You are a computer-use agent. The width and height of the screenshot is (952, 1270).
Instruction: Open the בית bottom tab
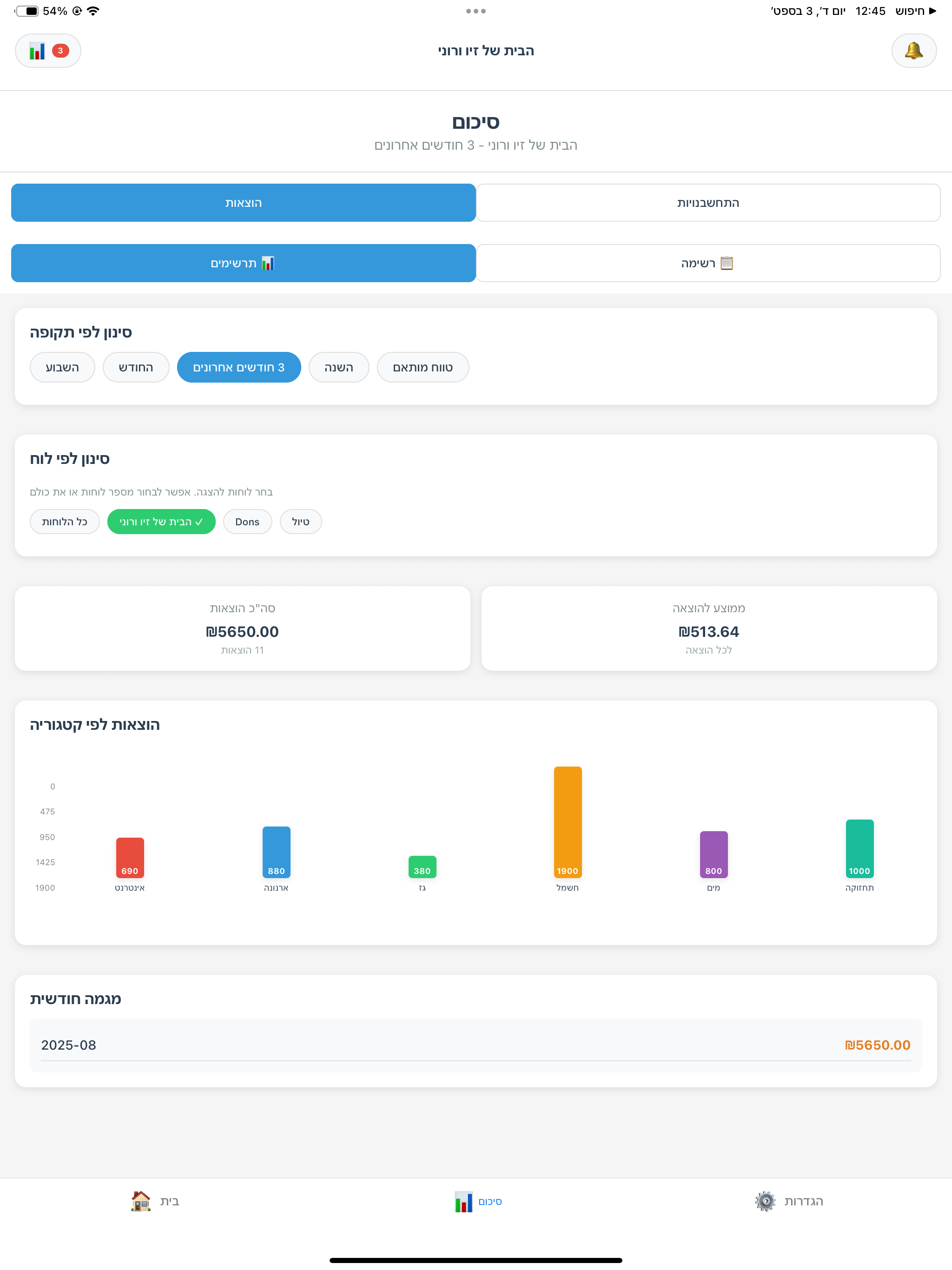click(155, 1201)
